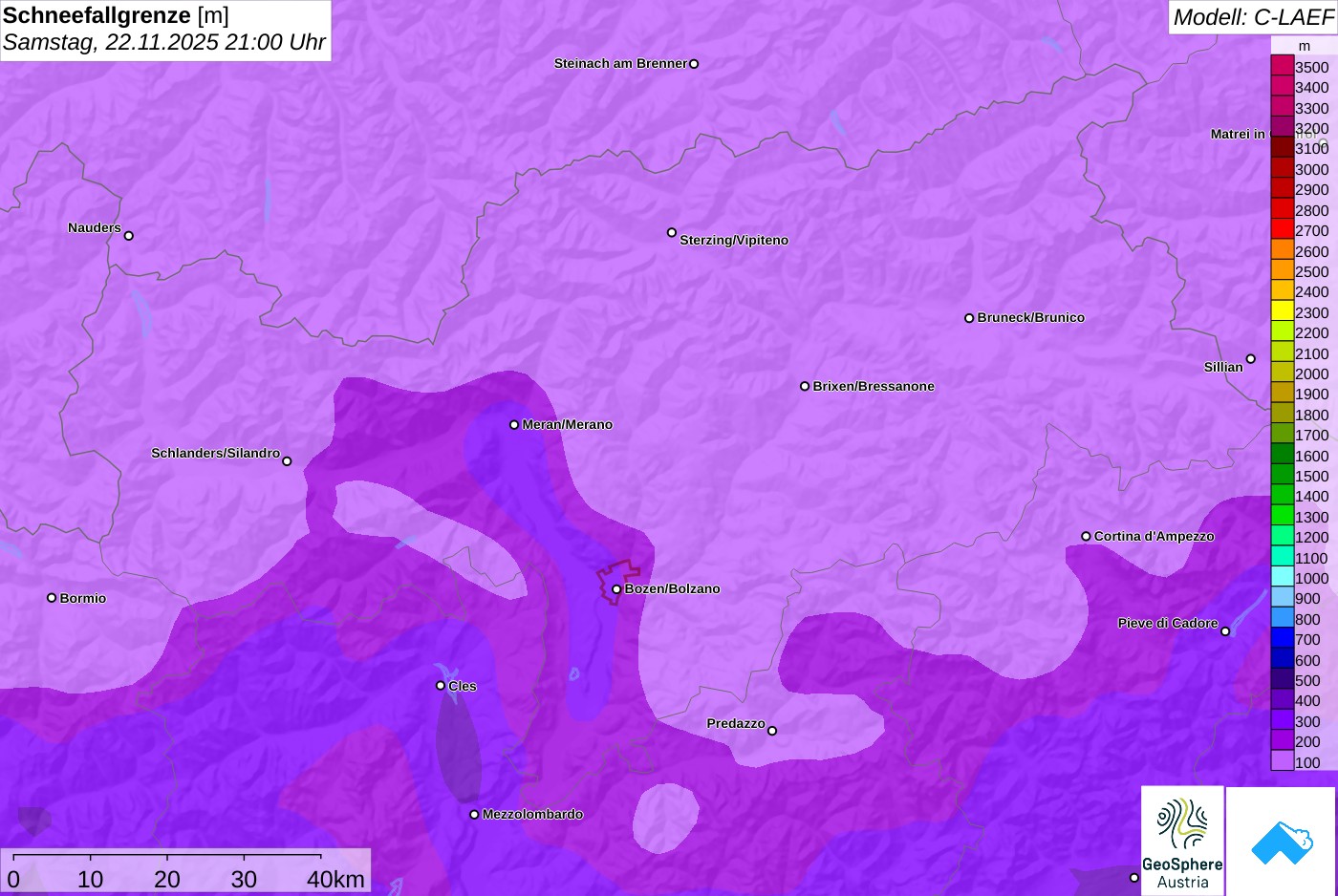Click the Steinach am Brenner label

pos(621,63)
